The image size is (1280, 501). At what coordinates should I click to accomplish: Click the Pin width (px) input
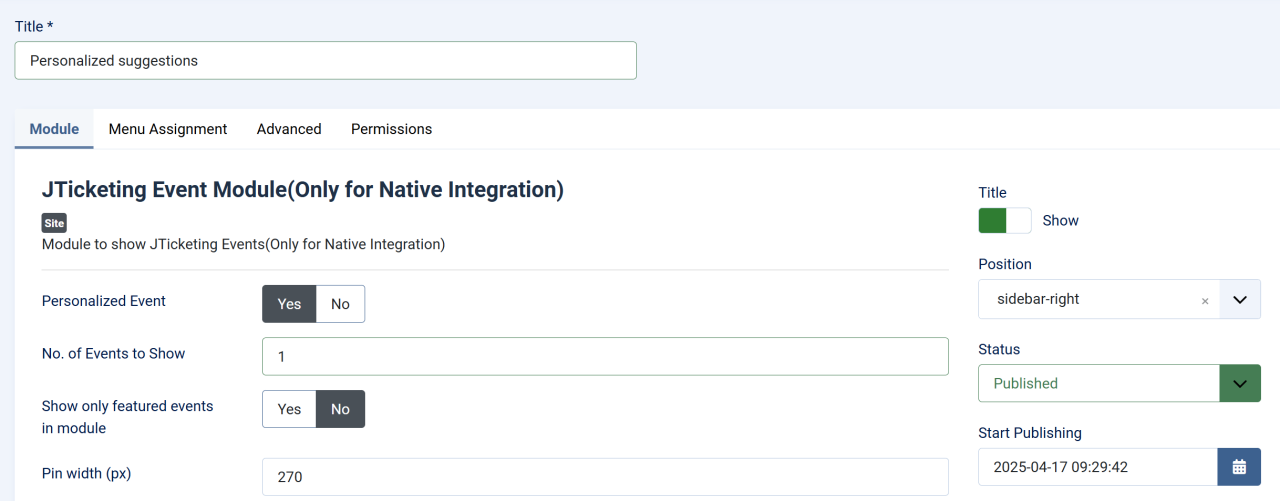coord(604,477)
